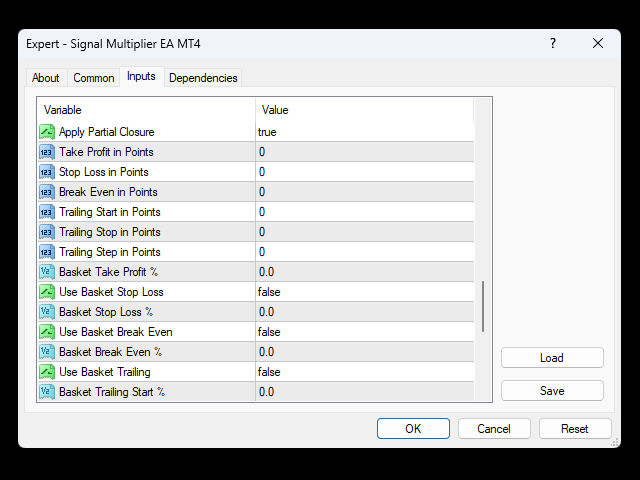
Task: Click the integer icon for Trailing Stop in Points
Action: point(47,232)
